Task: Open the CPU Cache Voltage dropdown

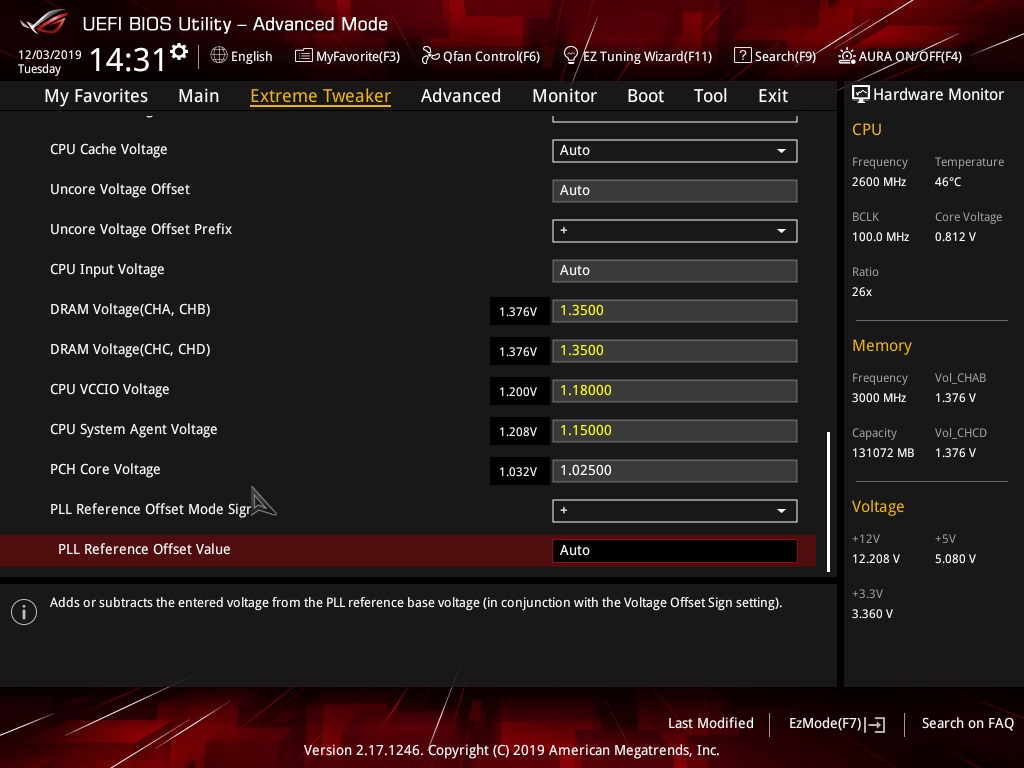Action: (x=675, y=150)
